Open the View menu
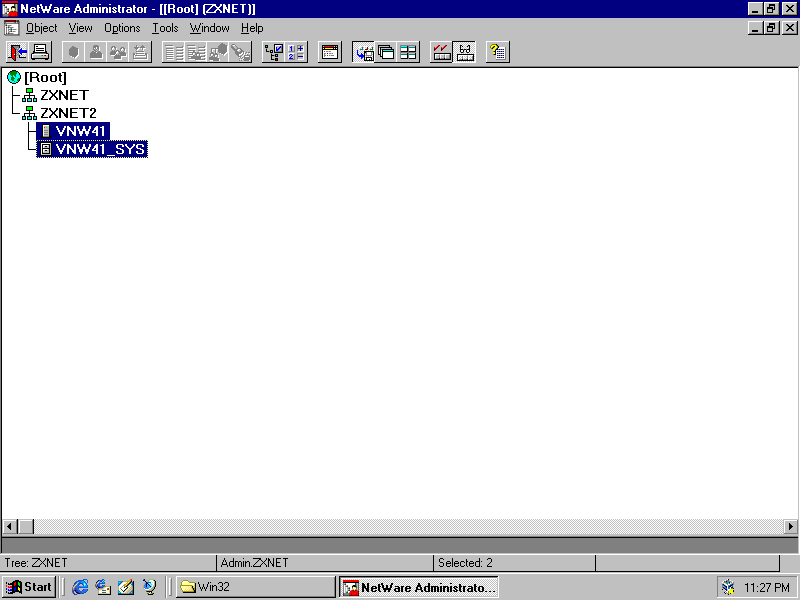Screen dimensions: 800x600 [x=81, y=28]
